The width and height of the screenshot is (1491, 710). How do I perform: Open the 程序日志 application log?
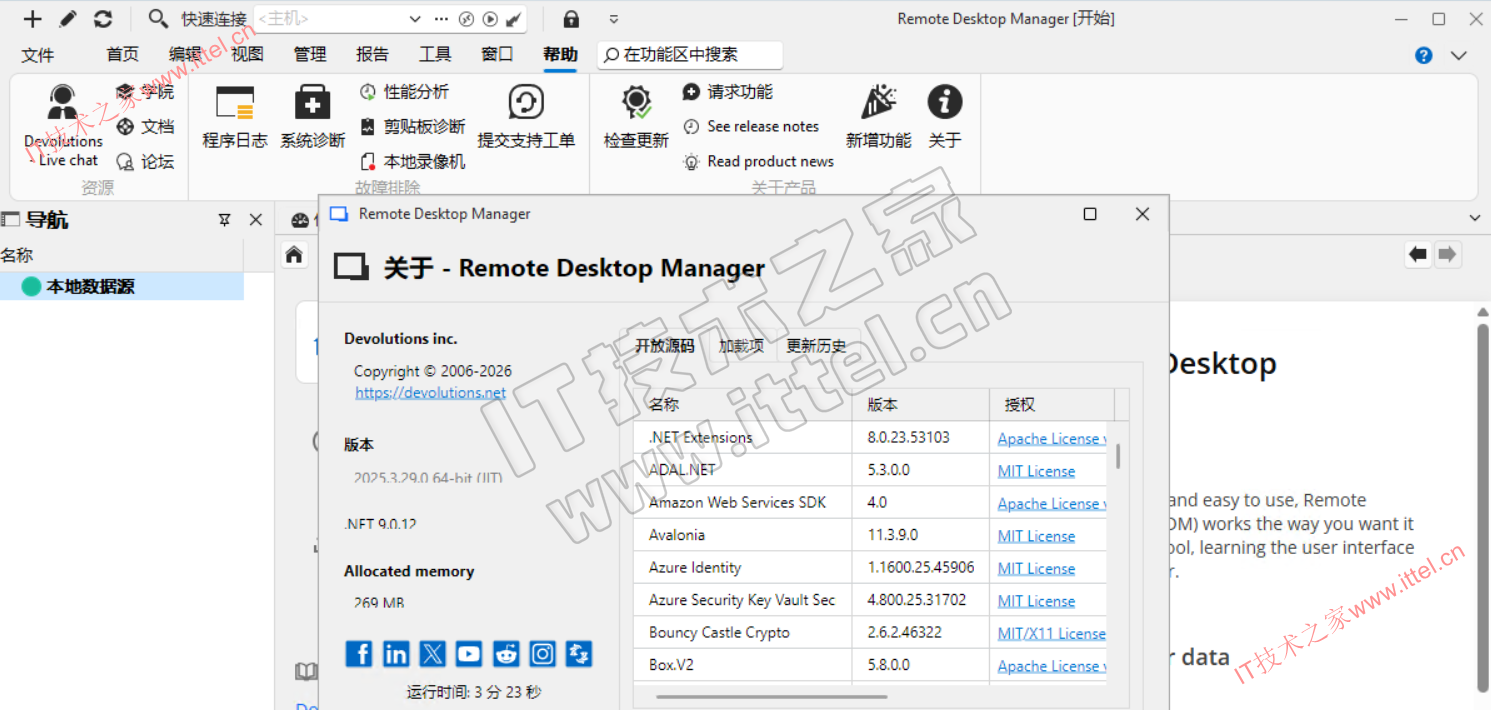235,116
